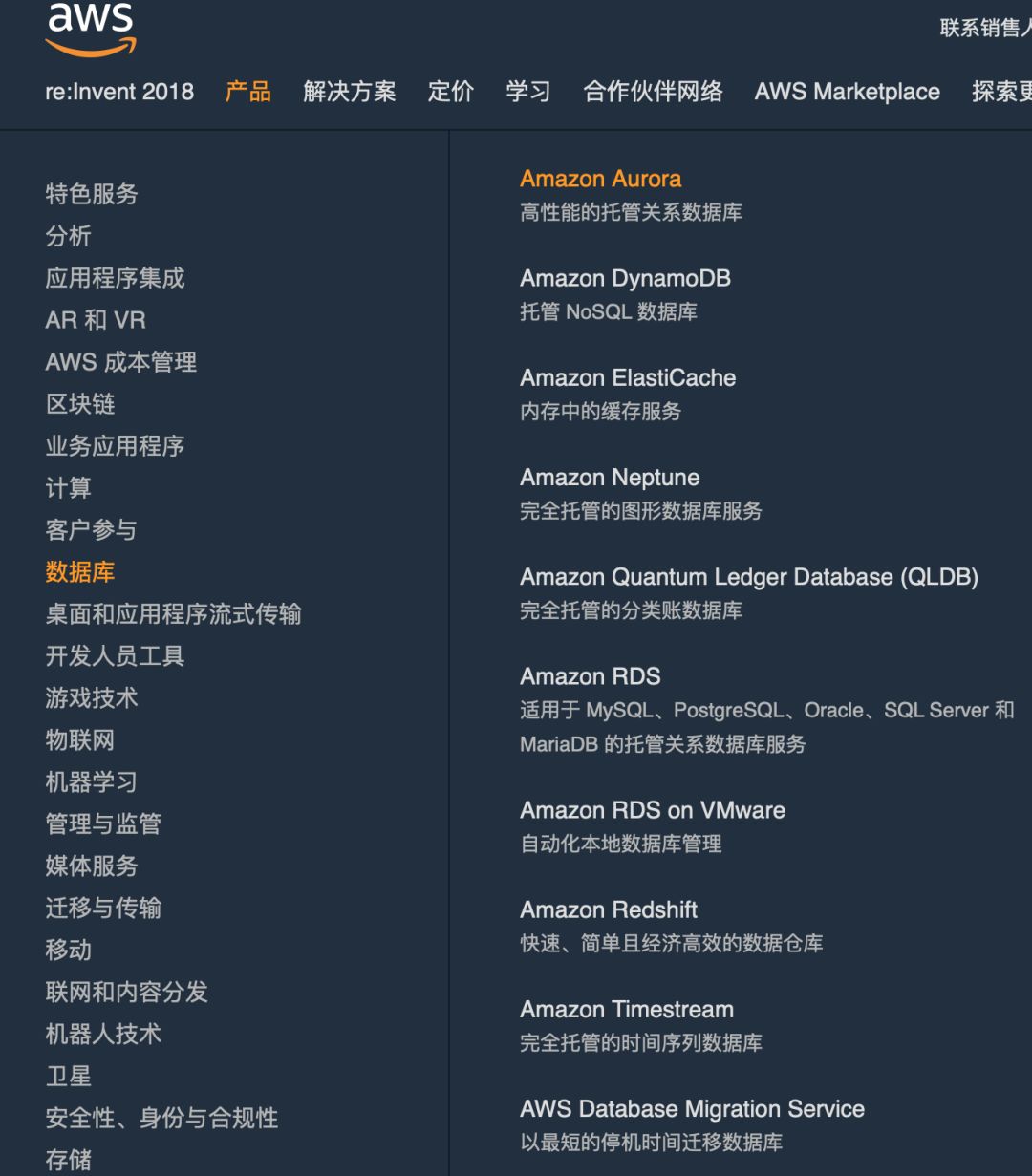Select the 桌面和应用程序流式传输 category
This screenshot has height=1176, width=1032.
coord(174,614)
